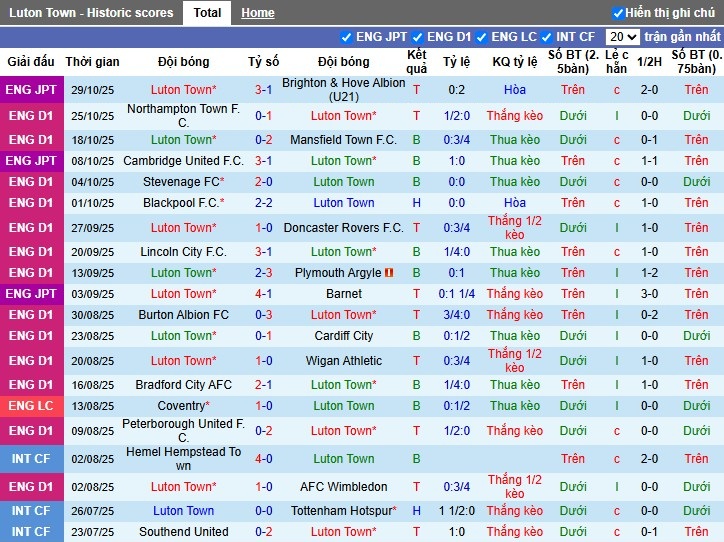Viewport: 724px width, 542px height.
Task: Click the Hòa result in Blackpool row
Action: pos(515,203)
